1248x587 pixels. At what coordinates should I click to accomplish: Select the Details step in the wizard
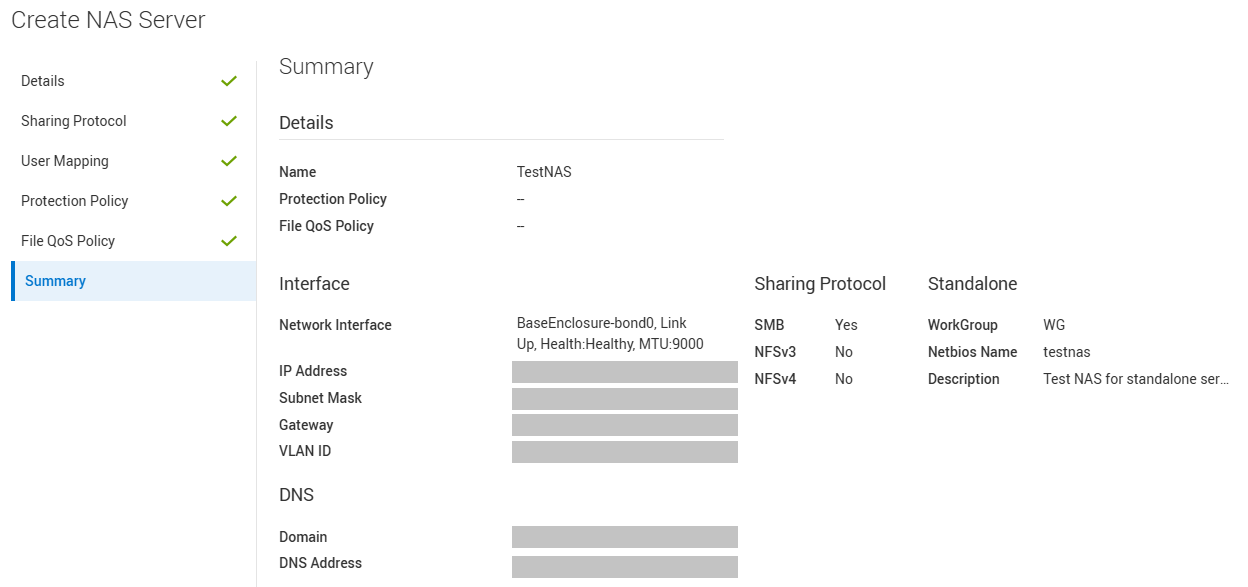point(43,81)
